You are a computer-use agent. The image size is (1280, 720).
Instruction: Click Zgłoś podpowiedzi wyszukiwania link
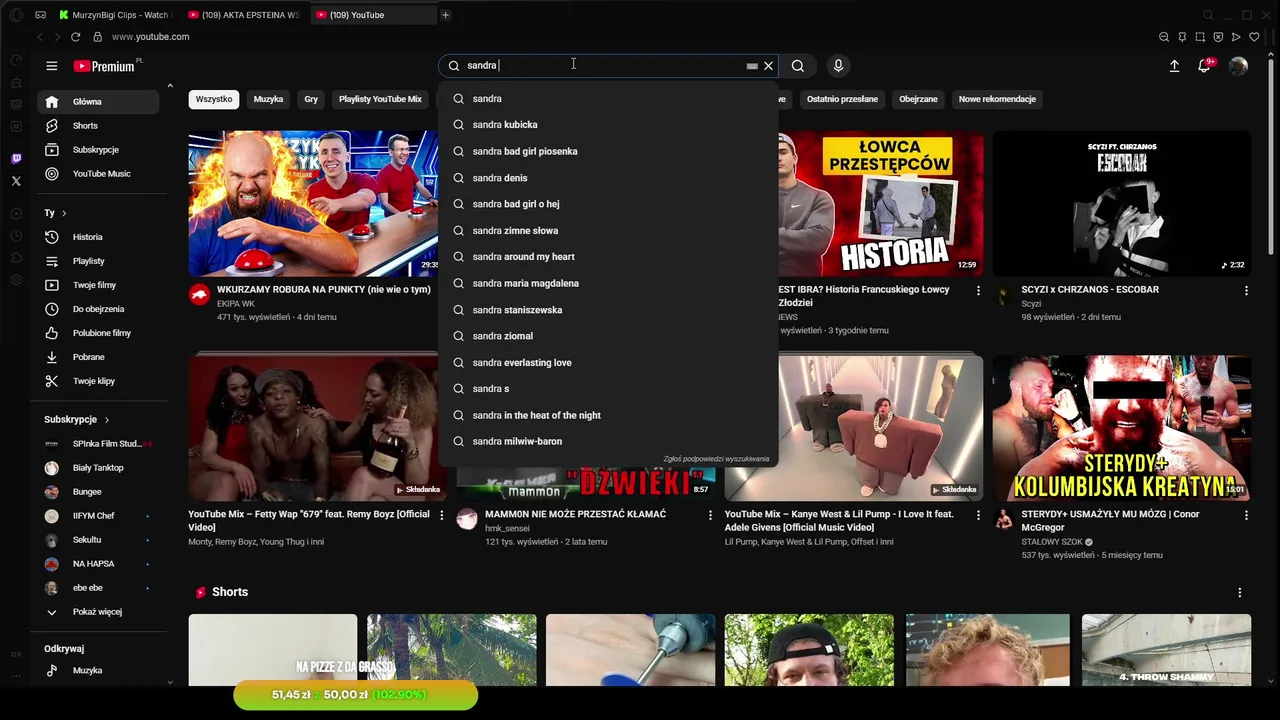click(x=716, y=459)
